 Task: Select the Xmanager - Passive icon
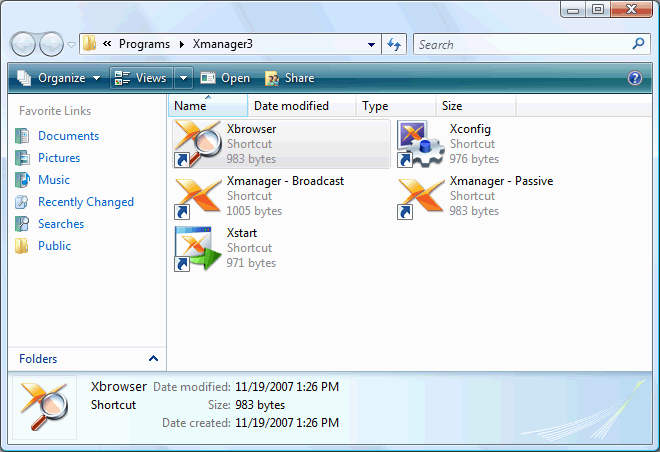click(x=421, y=197)
